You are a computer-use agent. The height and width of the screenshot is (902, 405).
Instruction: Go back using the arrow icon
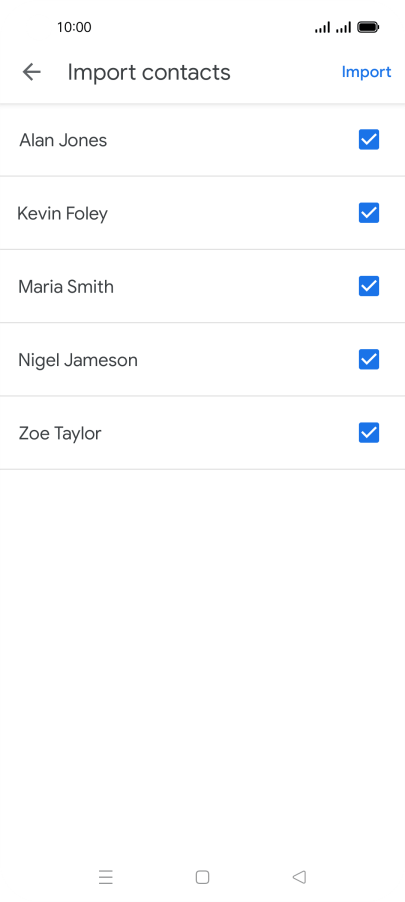(32, 72)
